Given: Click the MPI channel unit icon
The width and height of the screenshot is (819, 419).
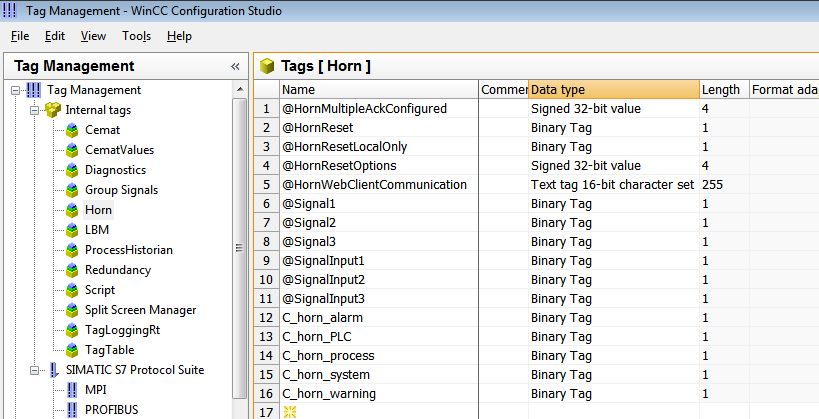Looking at the screenshot, I should pos(72,390).
